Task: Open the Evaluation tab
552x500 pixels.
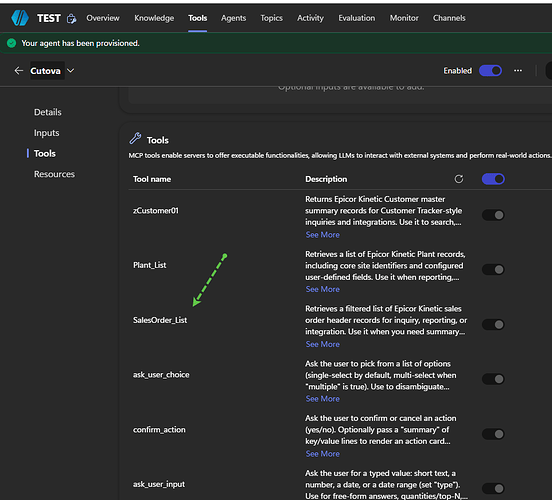Action: click(x=357, y=18)
